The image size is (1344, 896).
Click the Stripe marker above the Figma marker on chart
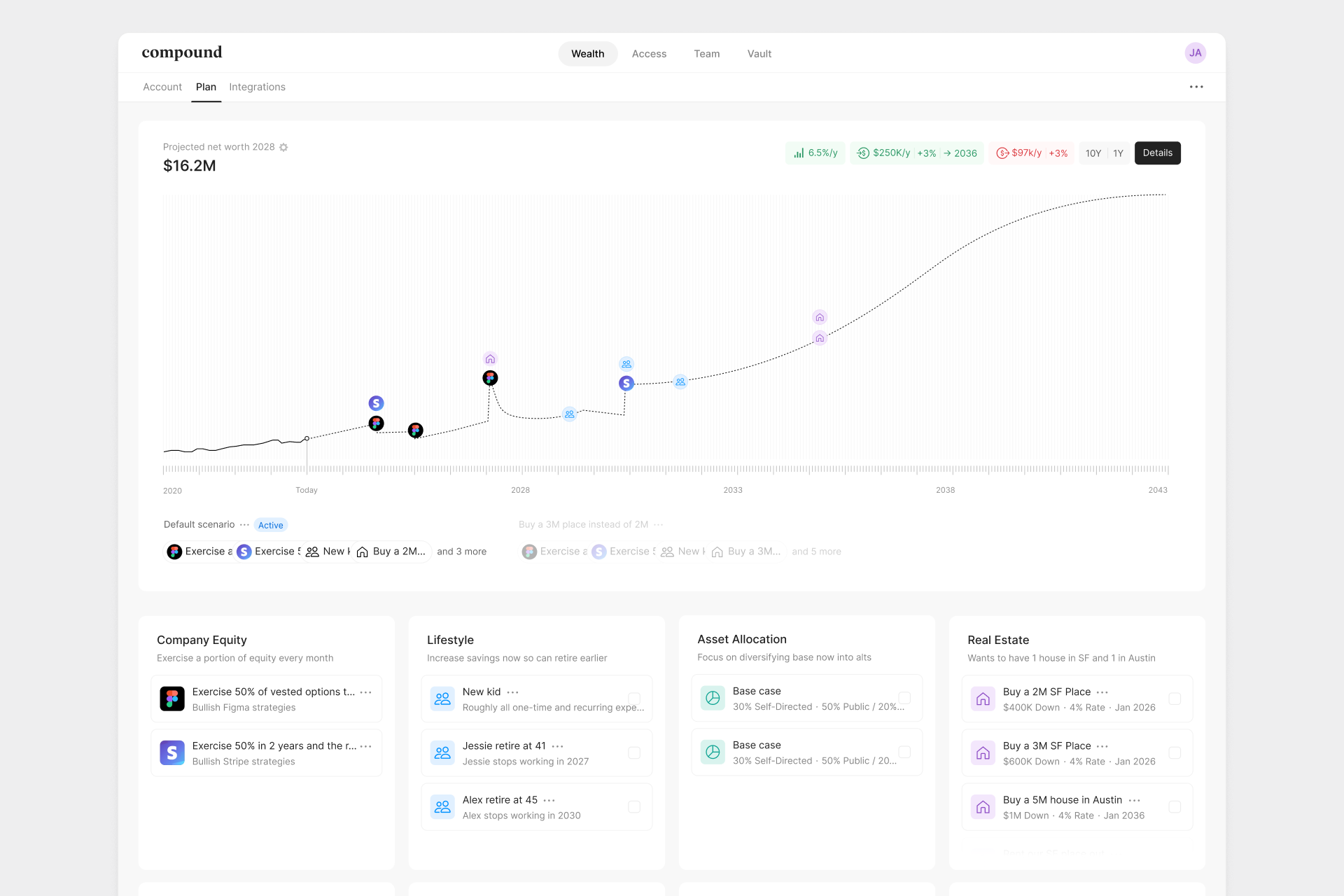pos(376,403)
